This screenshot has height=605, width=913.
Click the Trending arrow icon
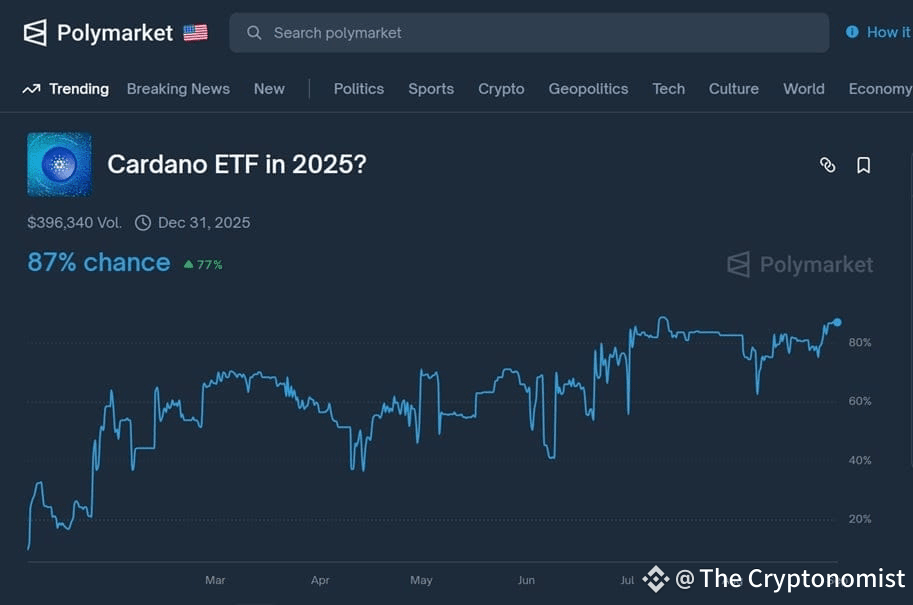31,89
